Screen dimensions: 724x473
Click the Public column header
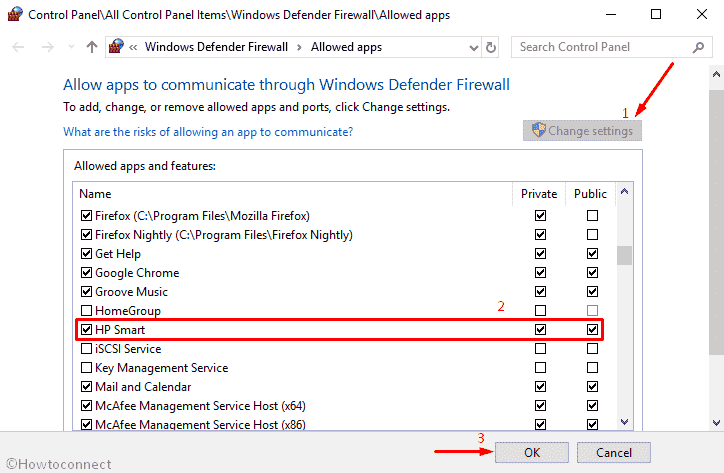click(590, 194)
